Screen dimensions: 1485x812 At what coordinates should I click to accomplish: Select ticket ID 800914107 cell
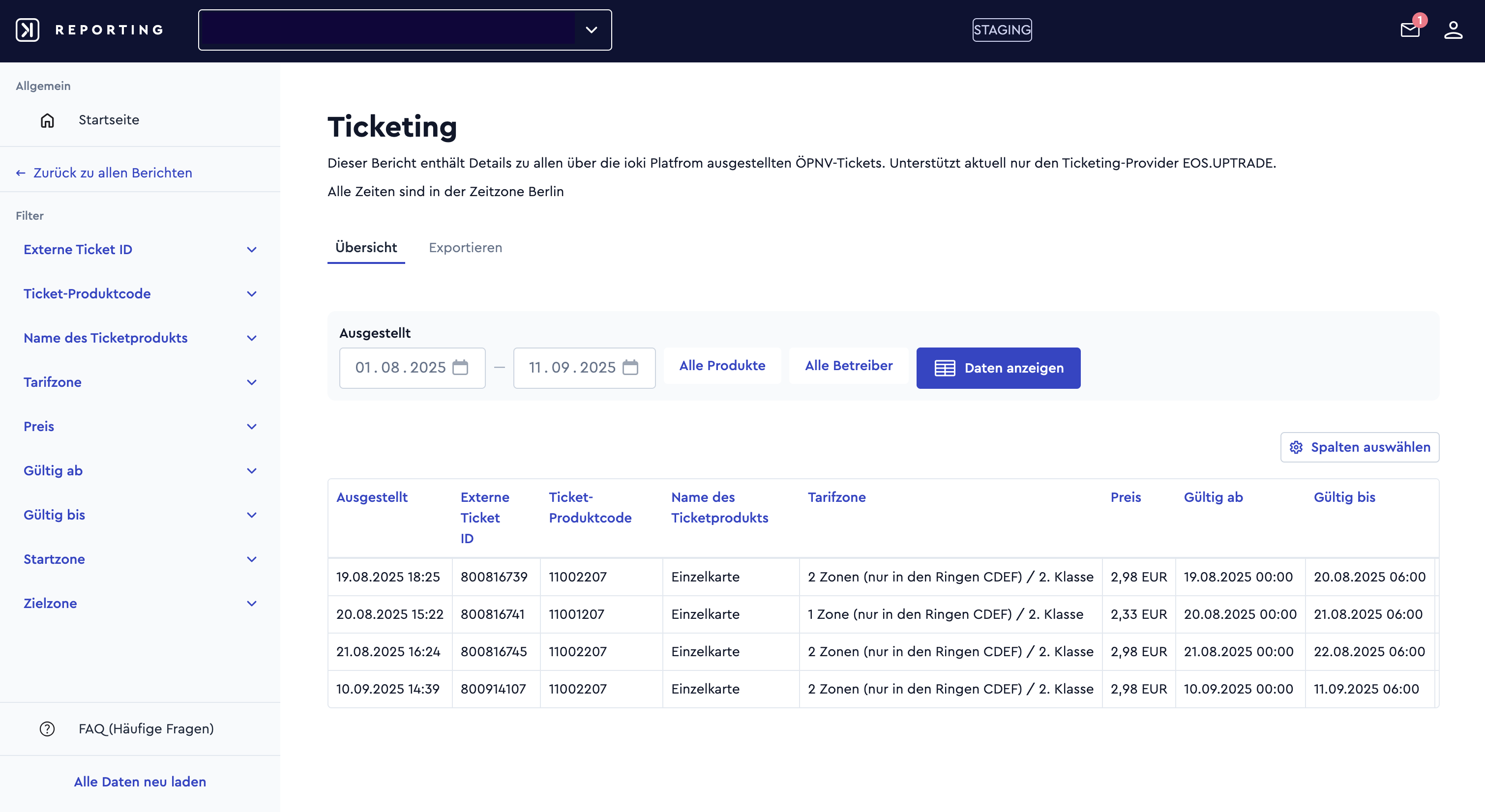496,689
